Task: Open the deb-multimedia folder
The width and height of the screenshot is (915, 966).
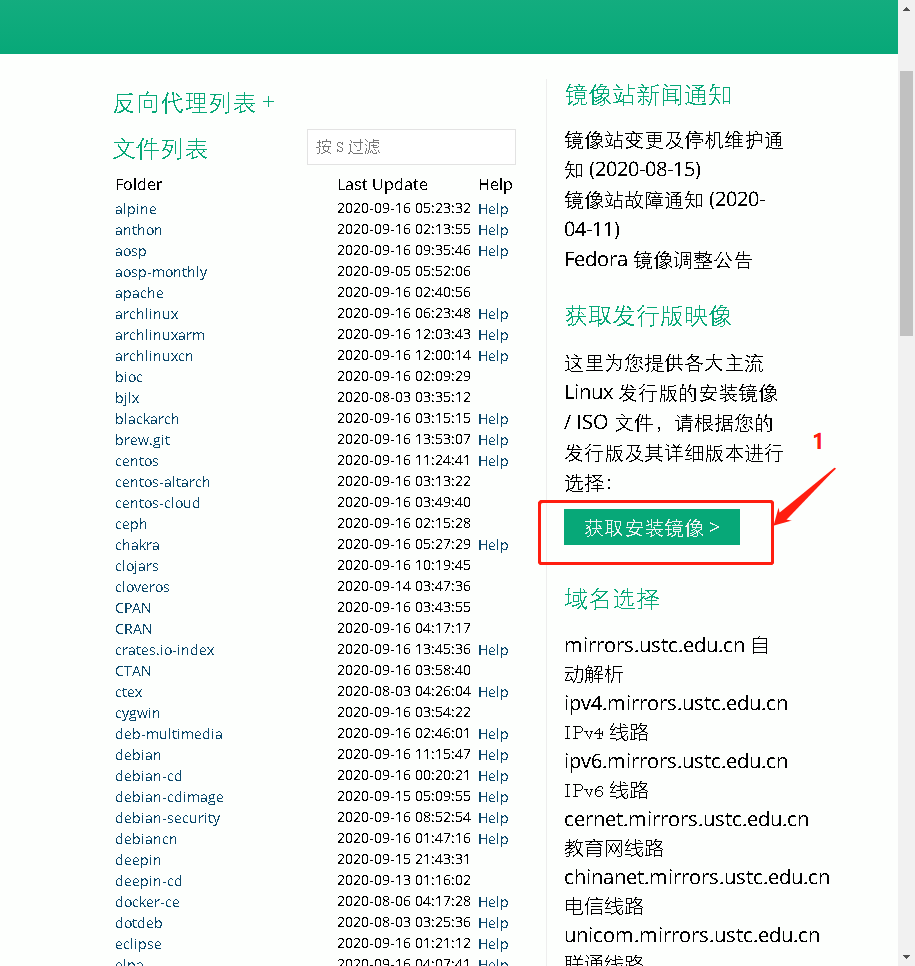Action: (168, 734)
